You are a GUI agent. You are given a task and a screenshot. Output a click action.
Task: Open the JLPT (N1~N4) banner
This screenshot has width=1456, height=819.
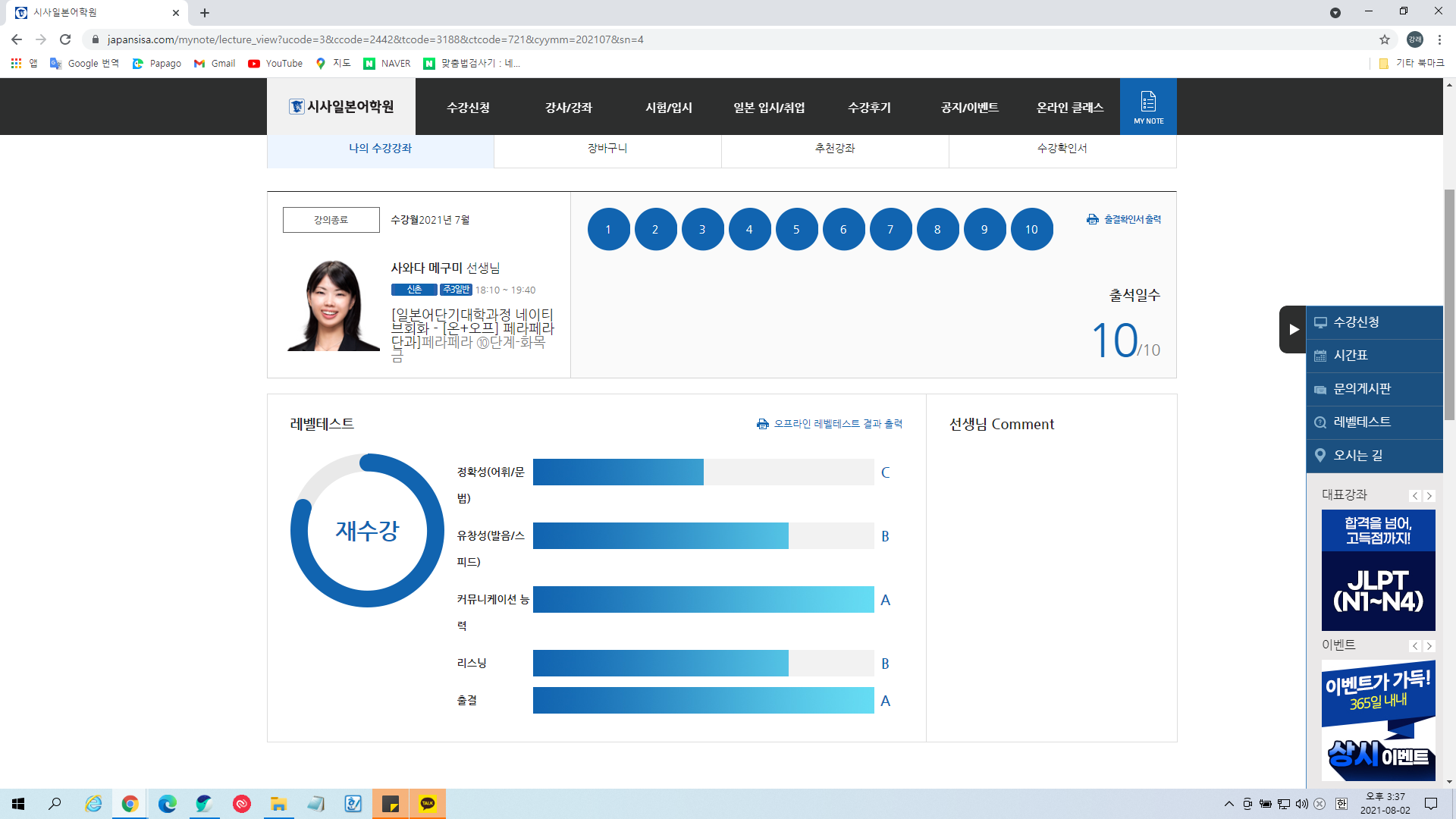click(1378, 570)
